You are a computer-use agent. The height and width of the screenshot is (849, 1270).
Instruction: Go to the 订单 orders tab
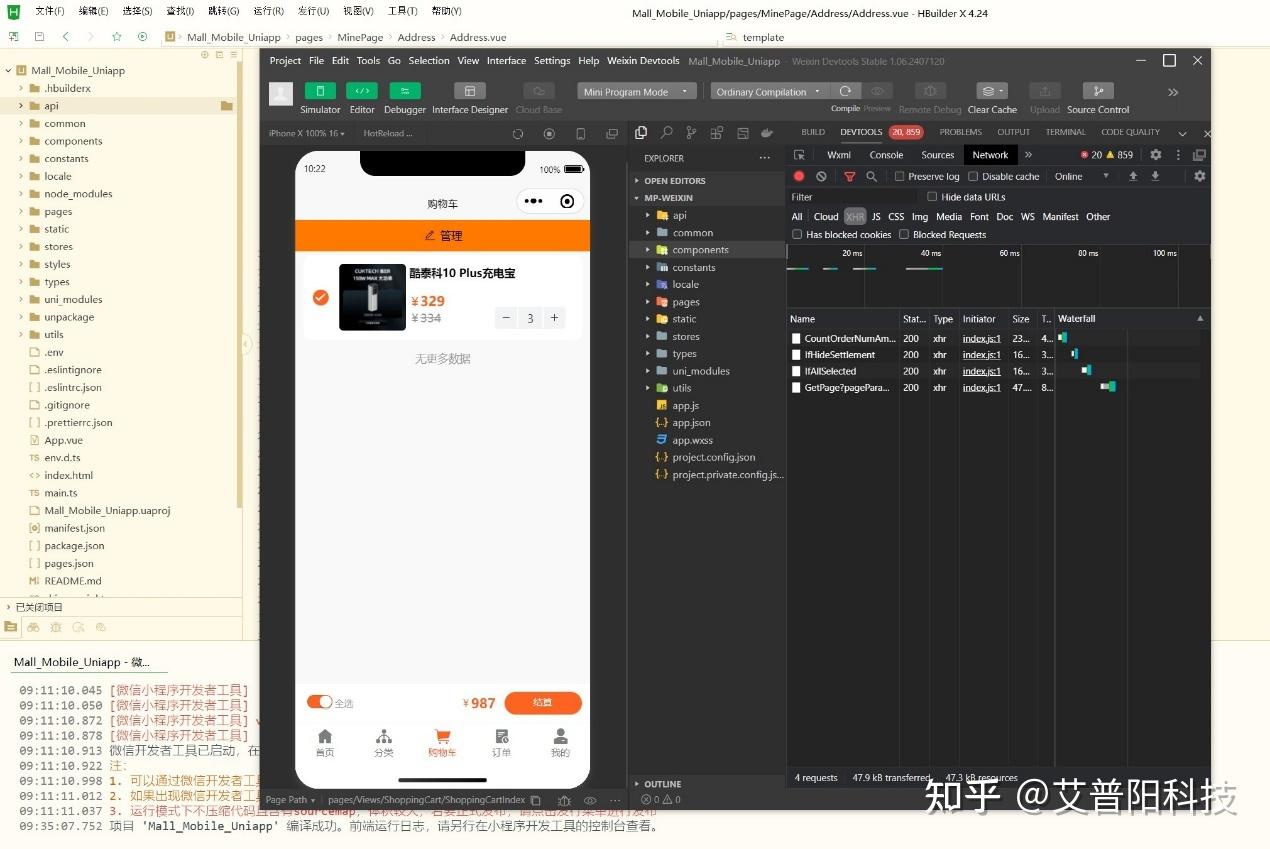point(502,743)
